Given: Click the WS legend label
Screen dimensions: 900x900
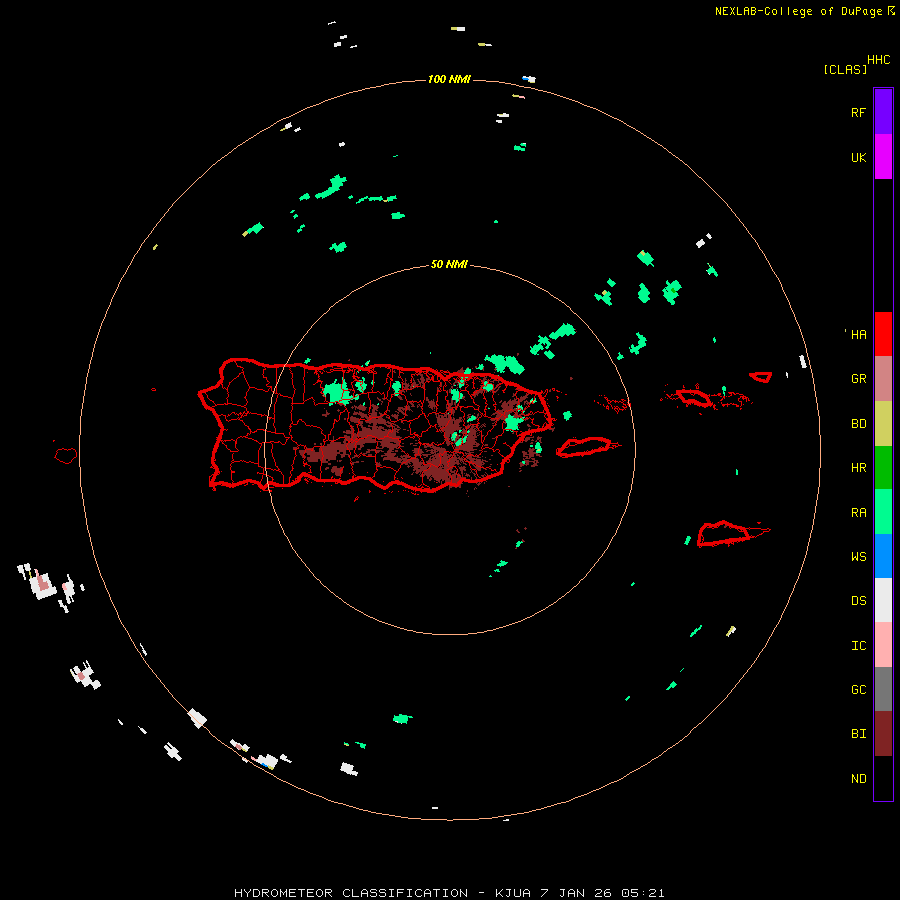Looking at the screenshot, I should [858, 556].
